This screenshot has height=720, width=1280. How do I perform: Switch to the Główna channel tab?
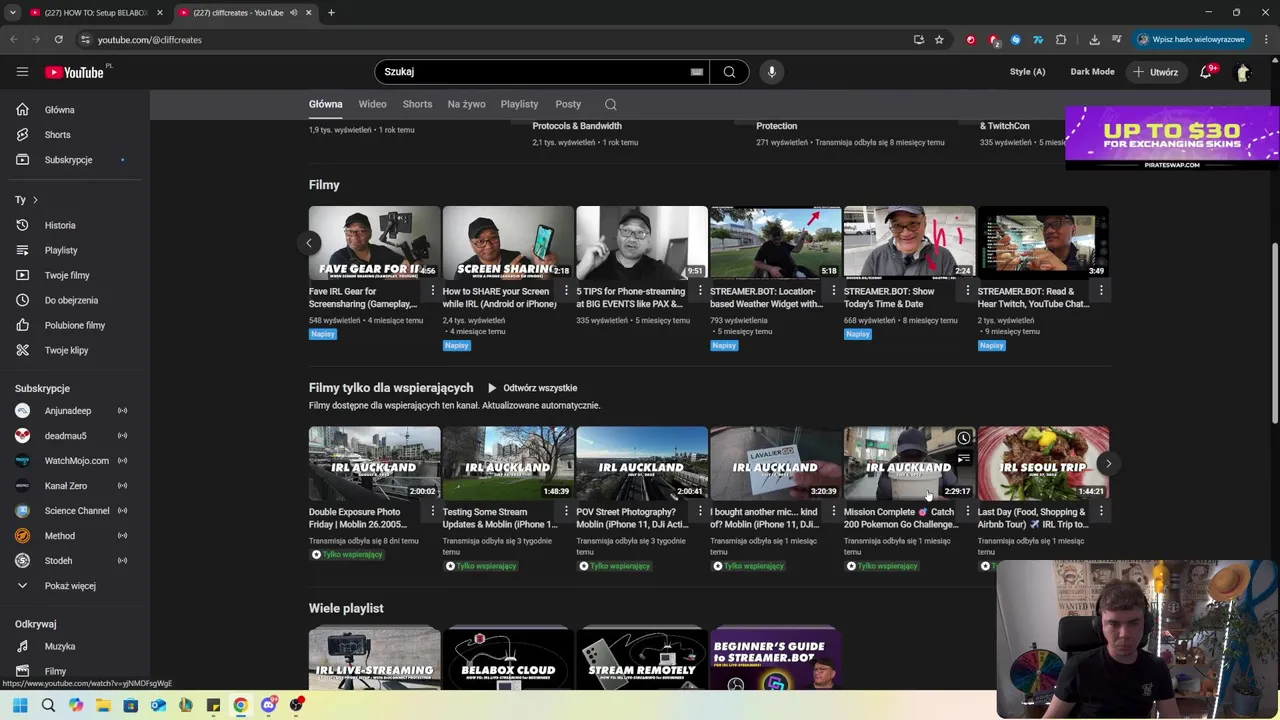325,104
